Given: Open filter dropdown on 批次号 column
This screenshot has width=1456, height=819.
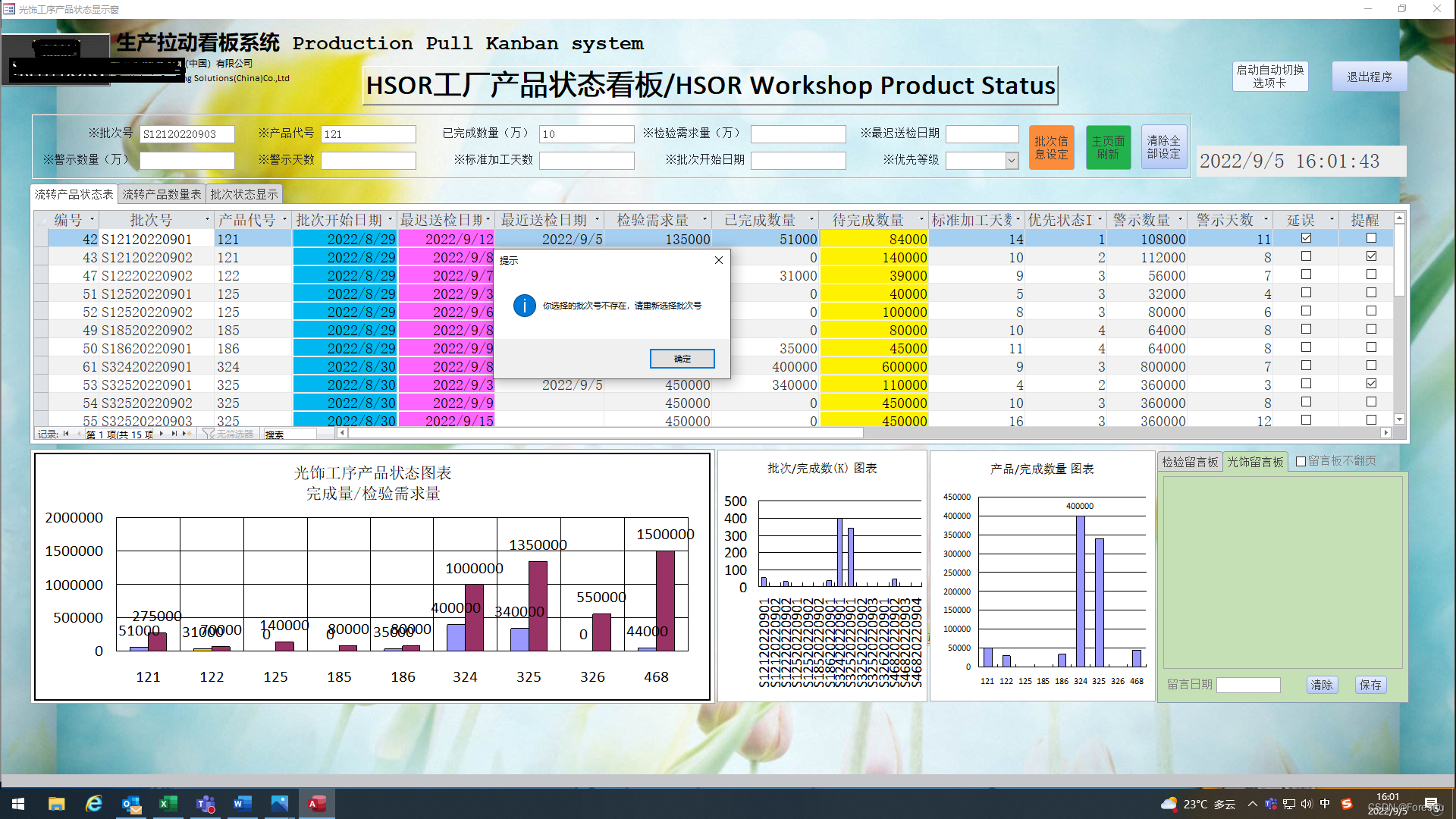Looking at the screenshot, I should click(x=207, y=220).
